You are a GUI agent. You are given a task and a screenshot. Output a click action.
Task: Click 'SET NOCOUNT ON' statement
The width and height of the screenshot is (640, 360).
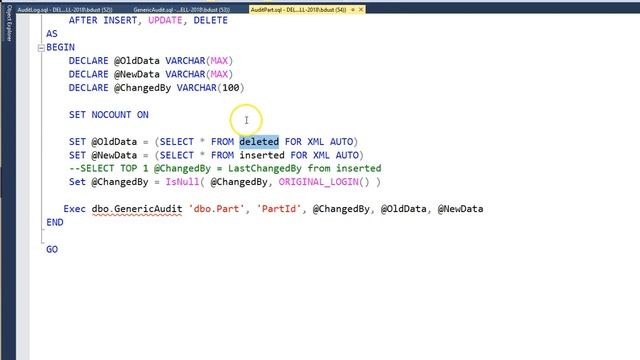(x=109, y=115)
